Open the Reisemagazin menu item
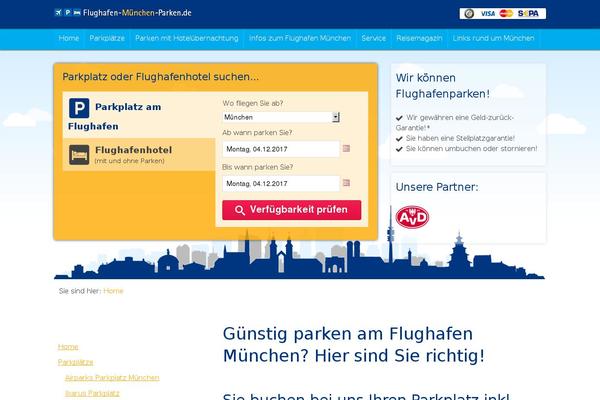The height and width of the screenshot is (400, 600). pos(419,38)
